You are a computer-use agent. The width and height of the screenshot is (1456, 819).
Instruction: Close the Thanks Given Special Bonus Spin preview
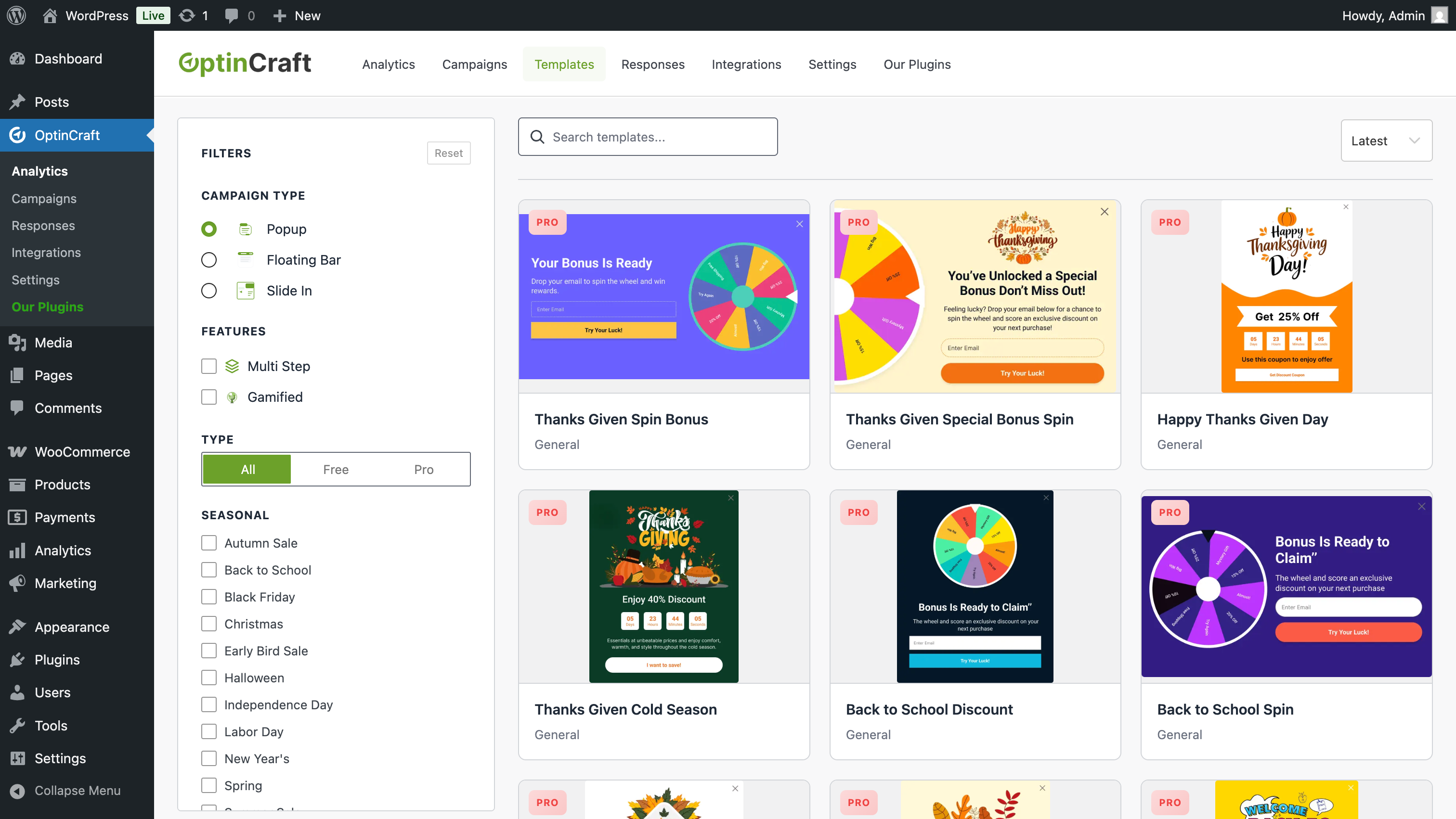click(x=1105, y=212)
